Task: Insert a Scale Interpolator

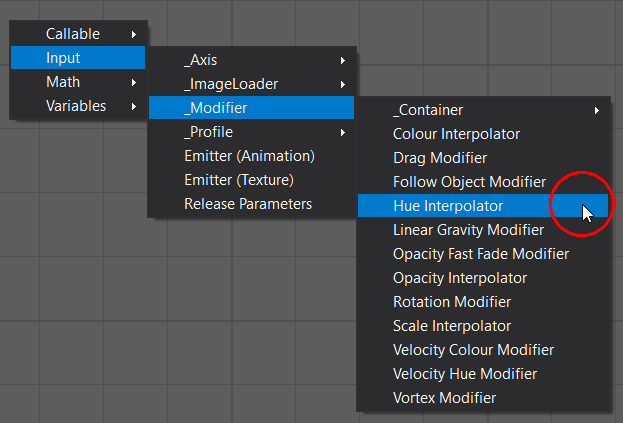Action: 452,326
